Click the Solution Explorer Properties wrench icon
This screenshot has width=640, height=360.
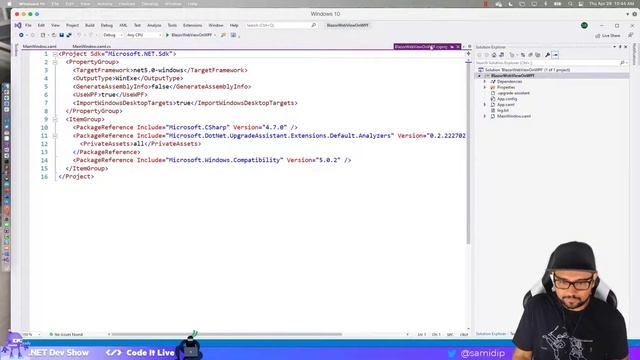pos(547,55)
